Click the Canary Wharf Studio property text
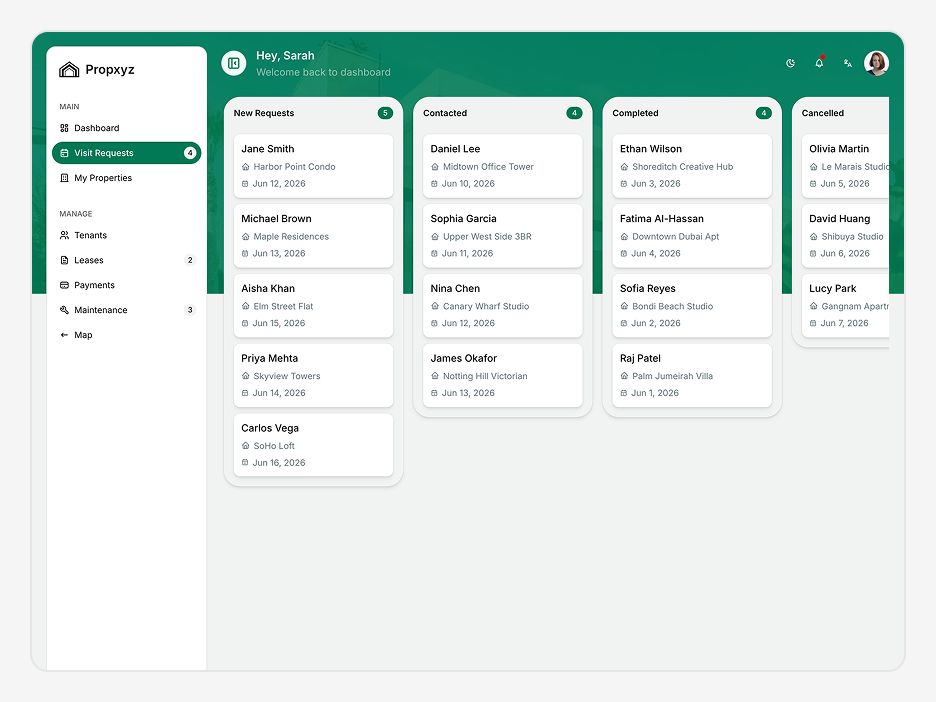The width and height of the screenshot is (936, 702). [x=486, y=306]
